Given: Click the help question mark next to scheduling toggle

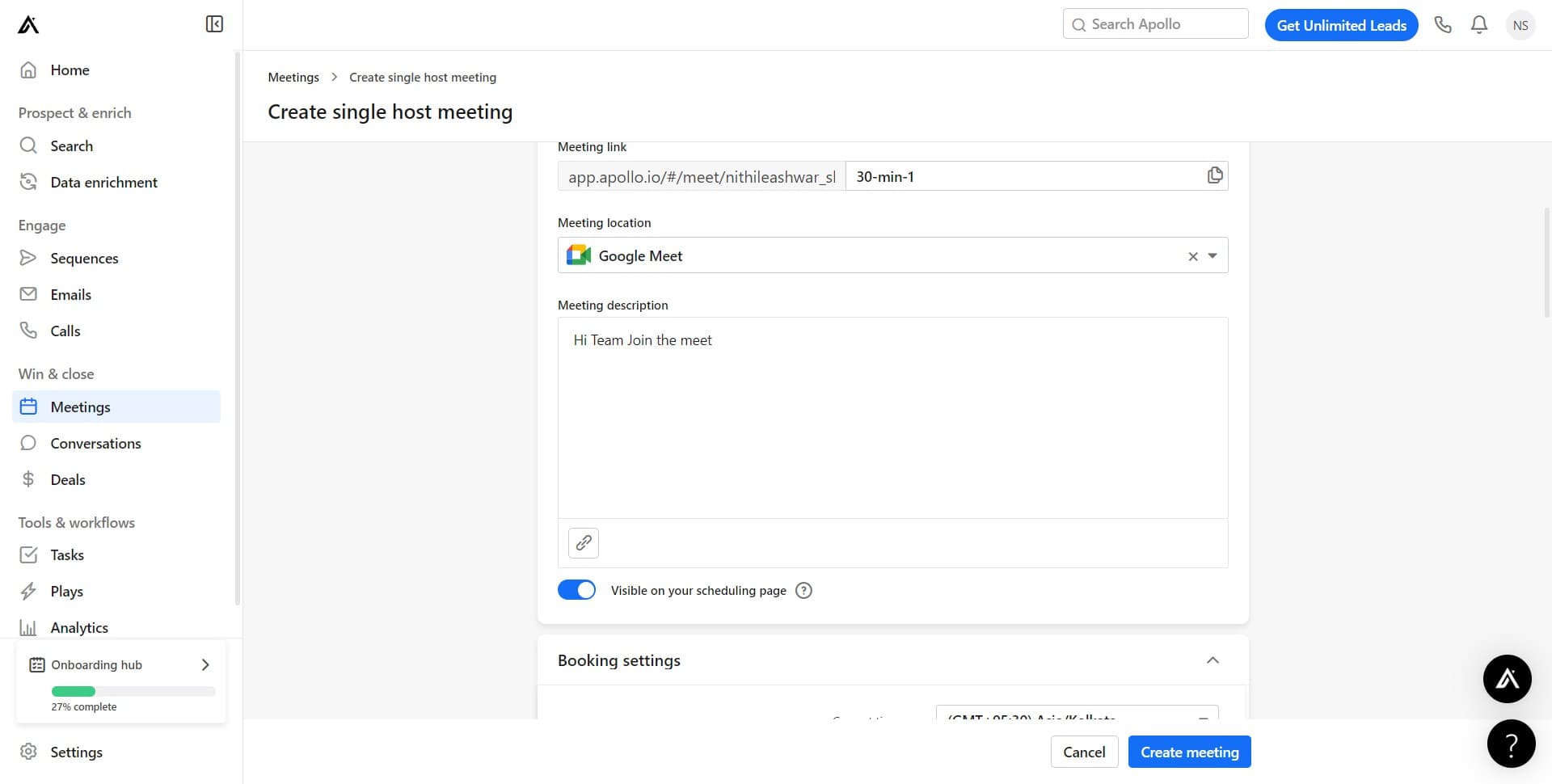Looking at the screenshot, I should coord(803,590).
